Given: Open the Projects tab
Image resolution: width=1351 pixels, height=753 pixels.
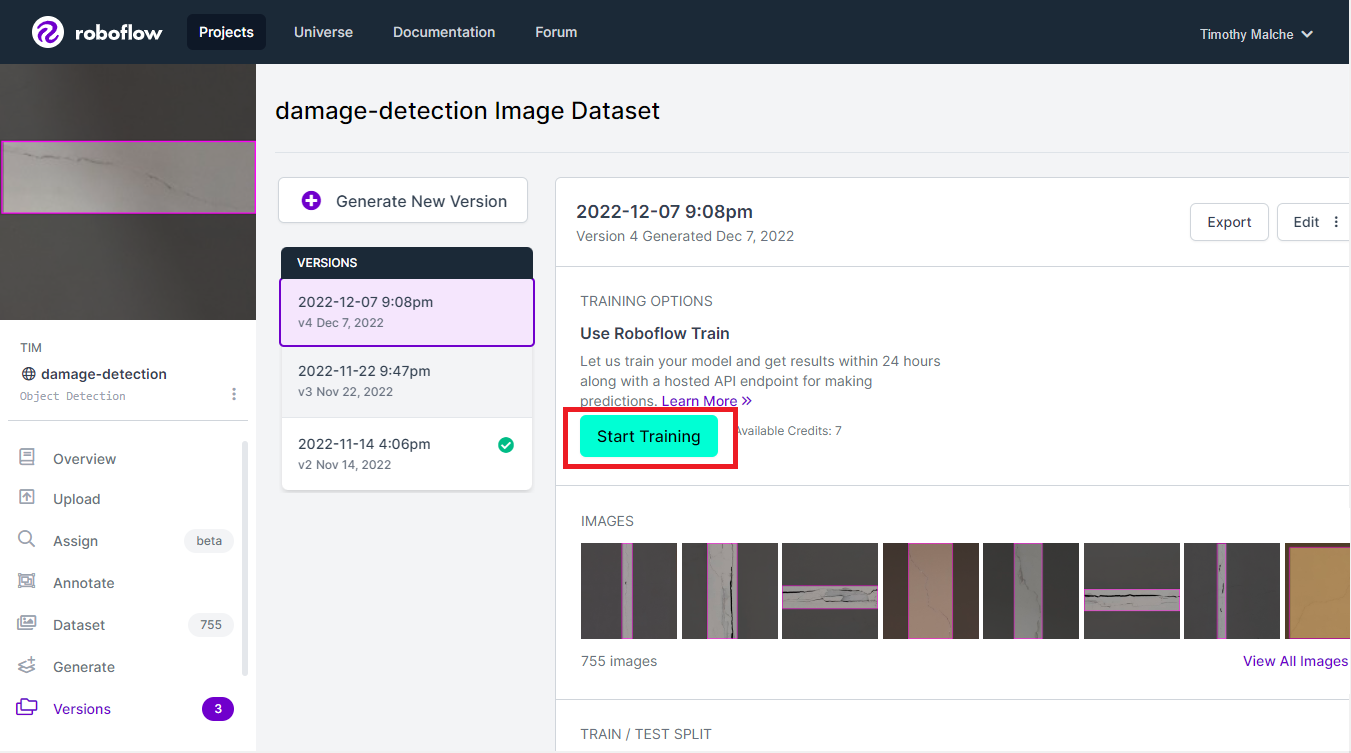Looking at the screenshot, I should (x=226, y=32).
